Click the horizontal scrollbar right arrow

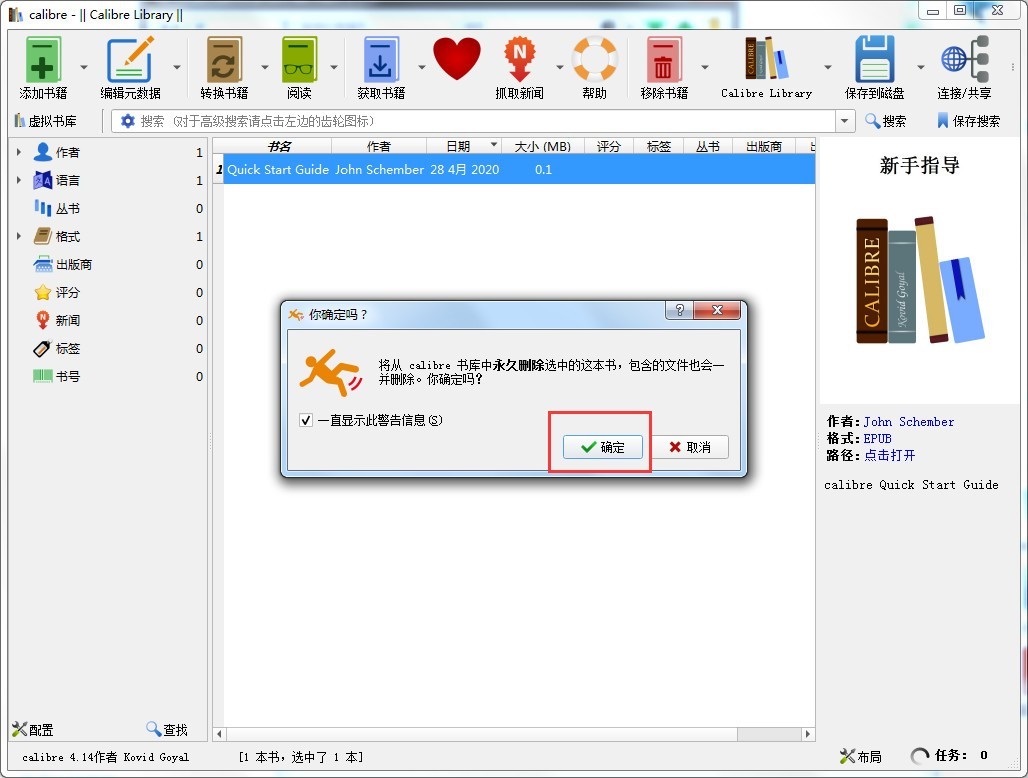click(808, 734)
